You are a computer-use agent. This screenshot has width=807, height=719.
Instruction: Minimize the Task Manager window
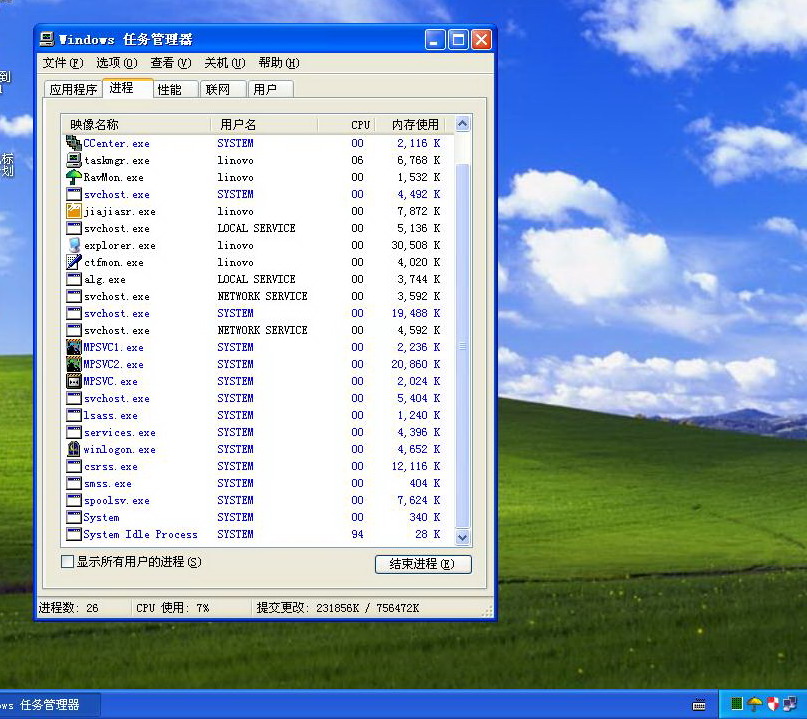[435, 40]
